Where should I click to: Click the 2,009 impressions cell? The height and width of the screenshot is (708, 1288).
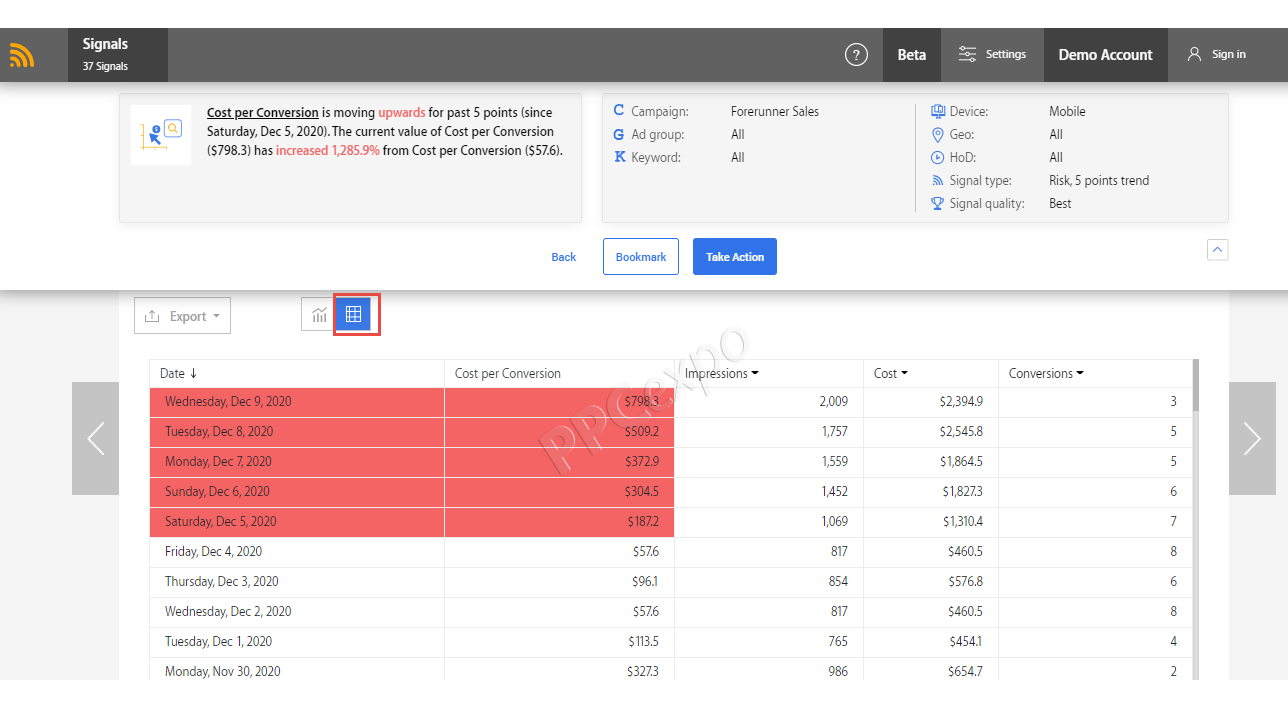[x=769, y=402]
